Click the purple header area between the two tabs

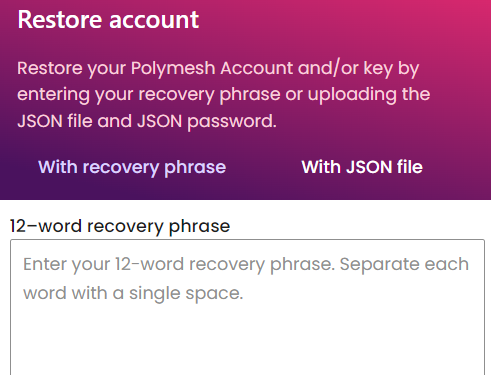[x=264, y=167]
